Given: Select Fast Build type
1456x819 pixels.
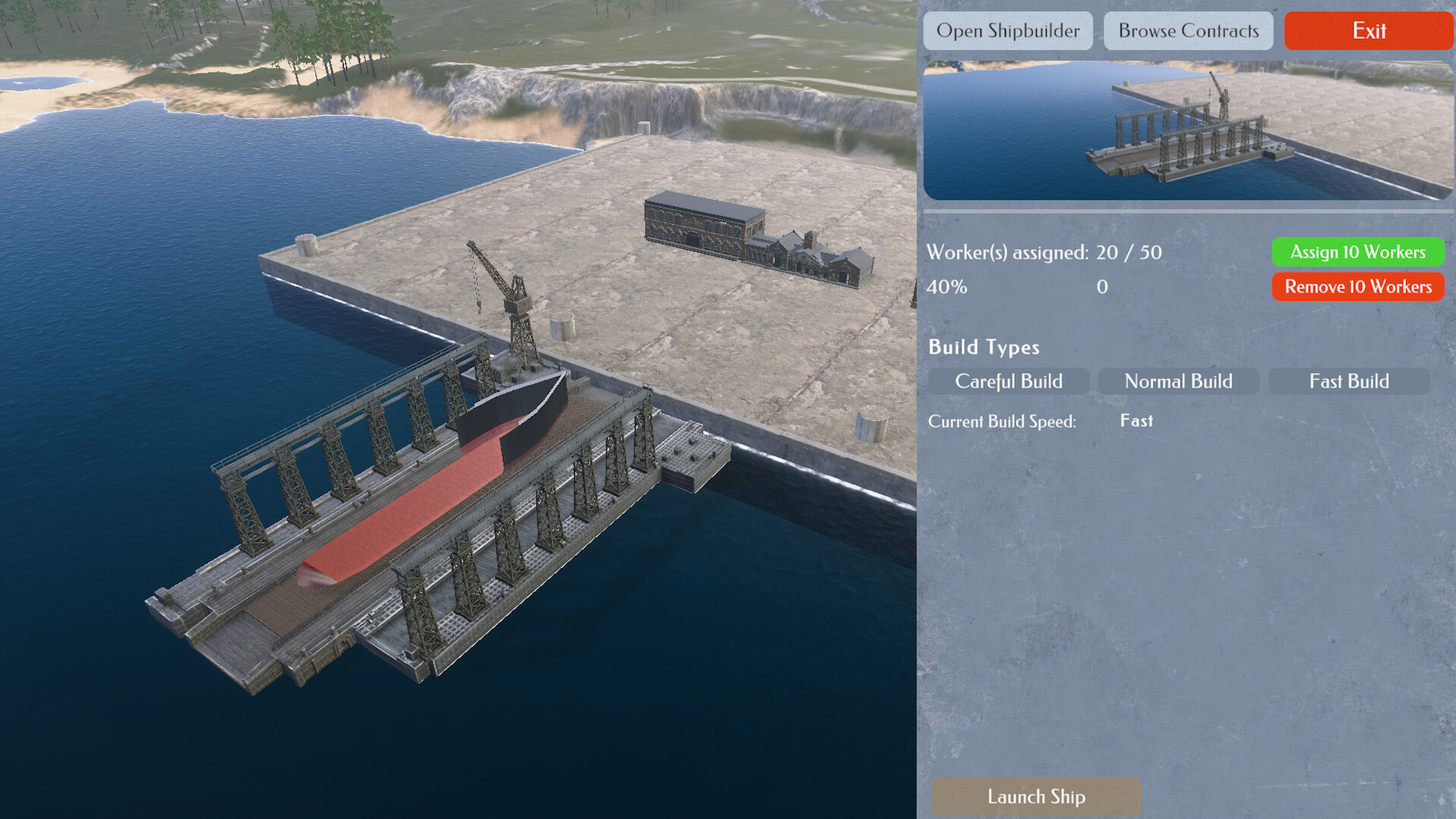Looking at the screenshot, I should (1349, 381).
